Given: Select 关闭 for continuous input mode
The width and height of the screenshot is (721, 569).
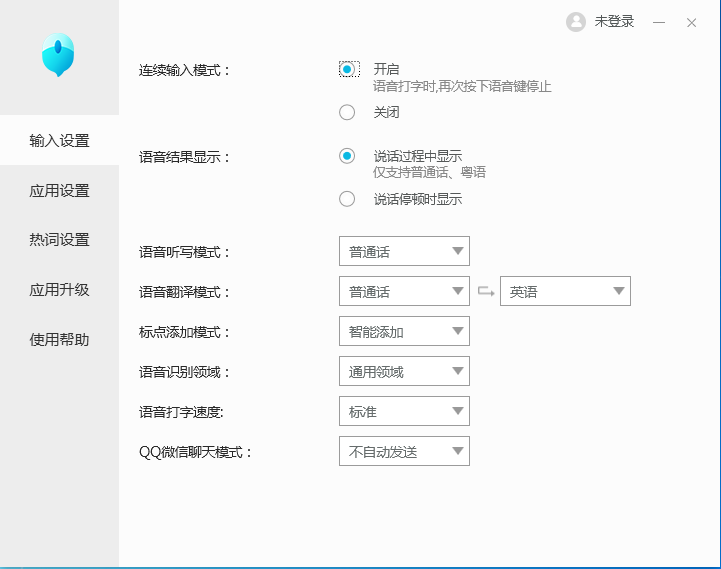Looking at the screenshot, I should point(347,112).
